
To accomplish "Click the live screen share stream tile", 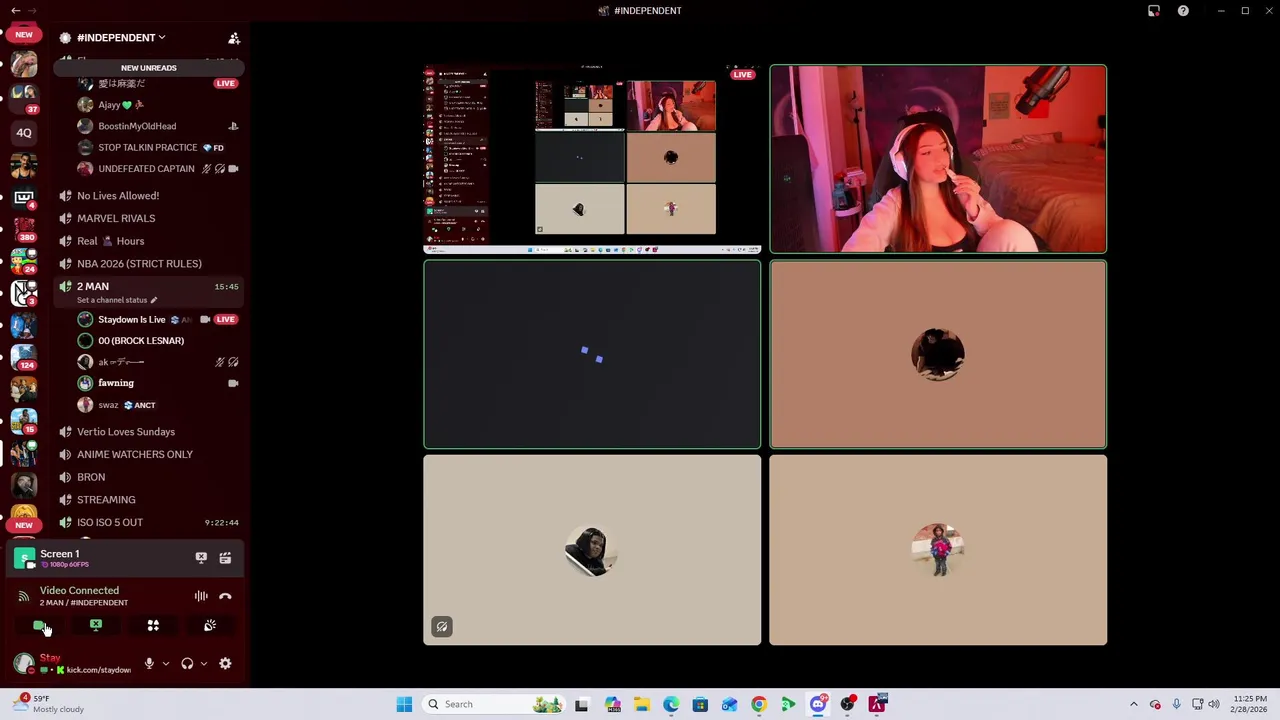I will pos(592,158).
